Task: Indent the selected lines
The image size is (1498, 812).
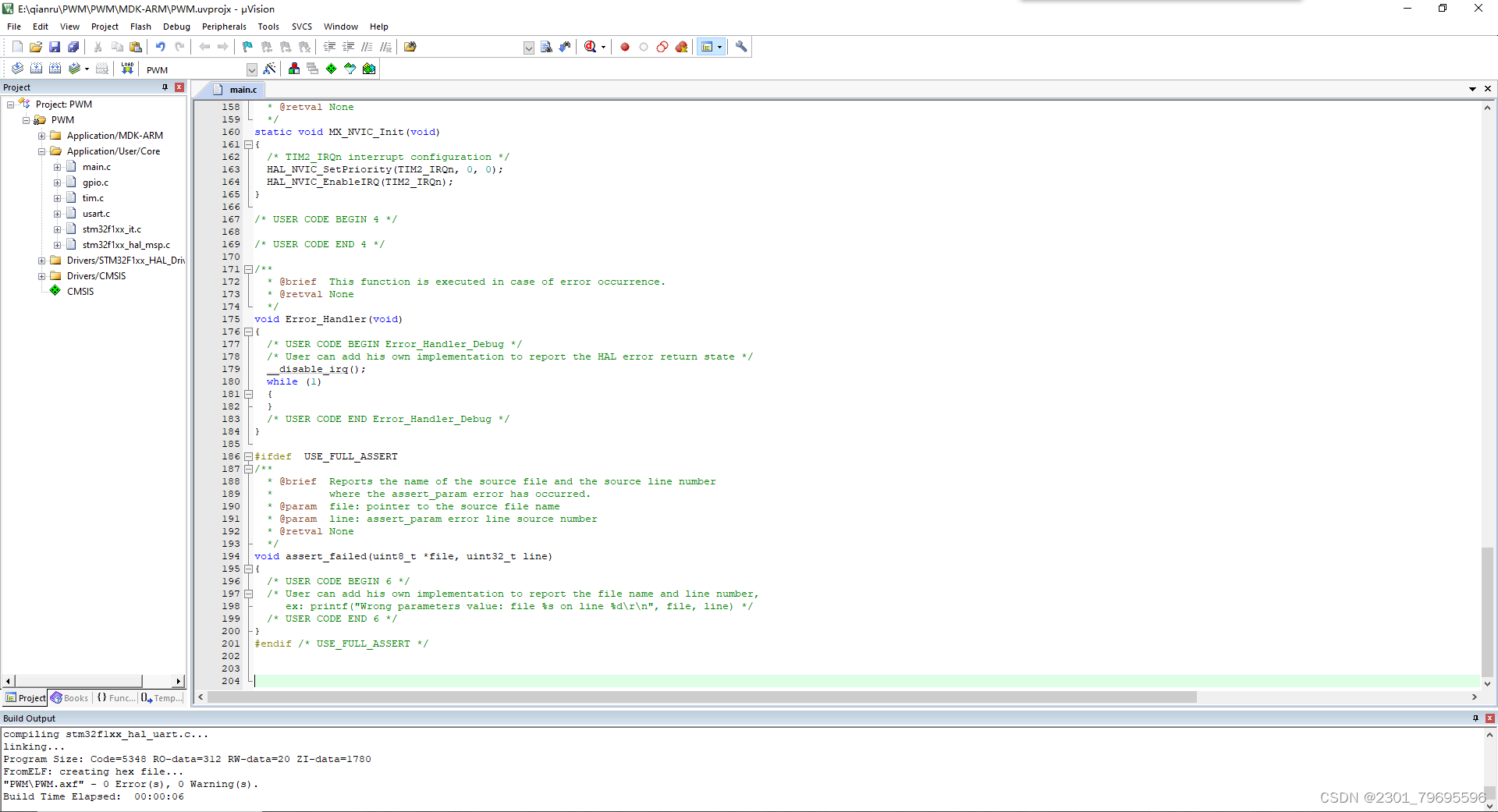Action: click(x=329, y=47)
